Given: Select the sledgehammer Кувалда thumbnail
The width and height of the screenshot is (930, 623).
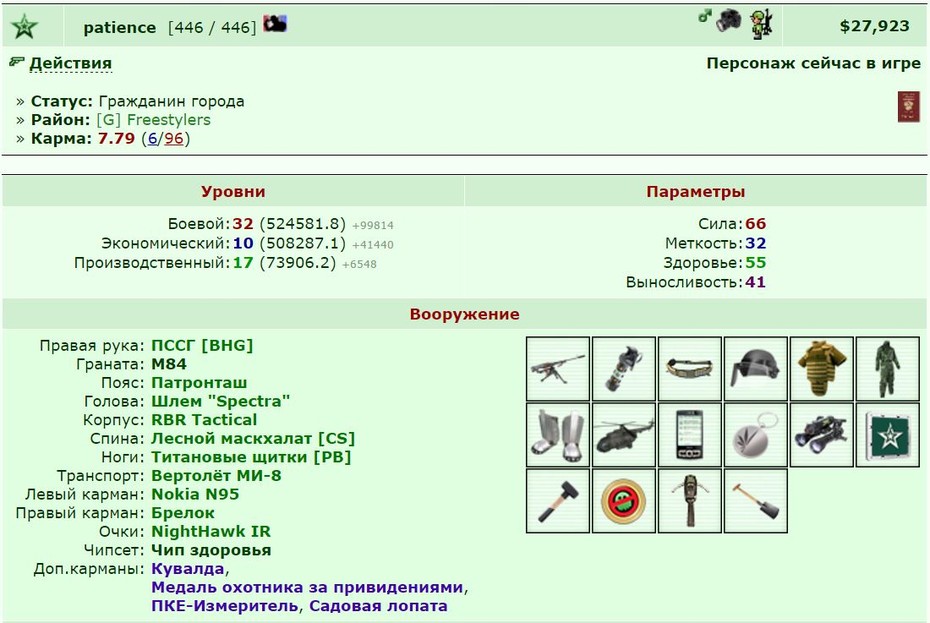Looking at the screenshot, I should (558, 500).
